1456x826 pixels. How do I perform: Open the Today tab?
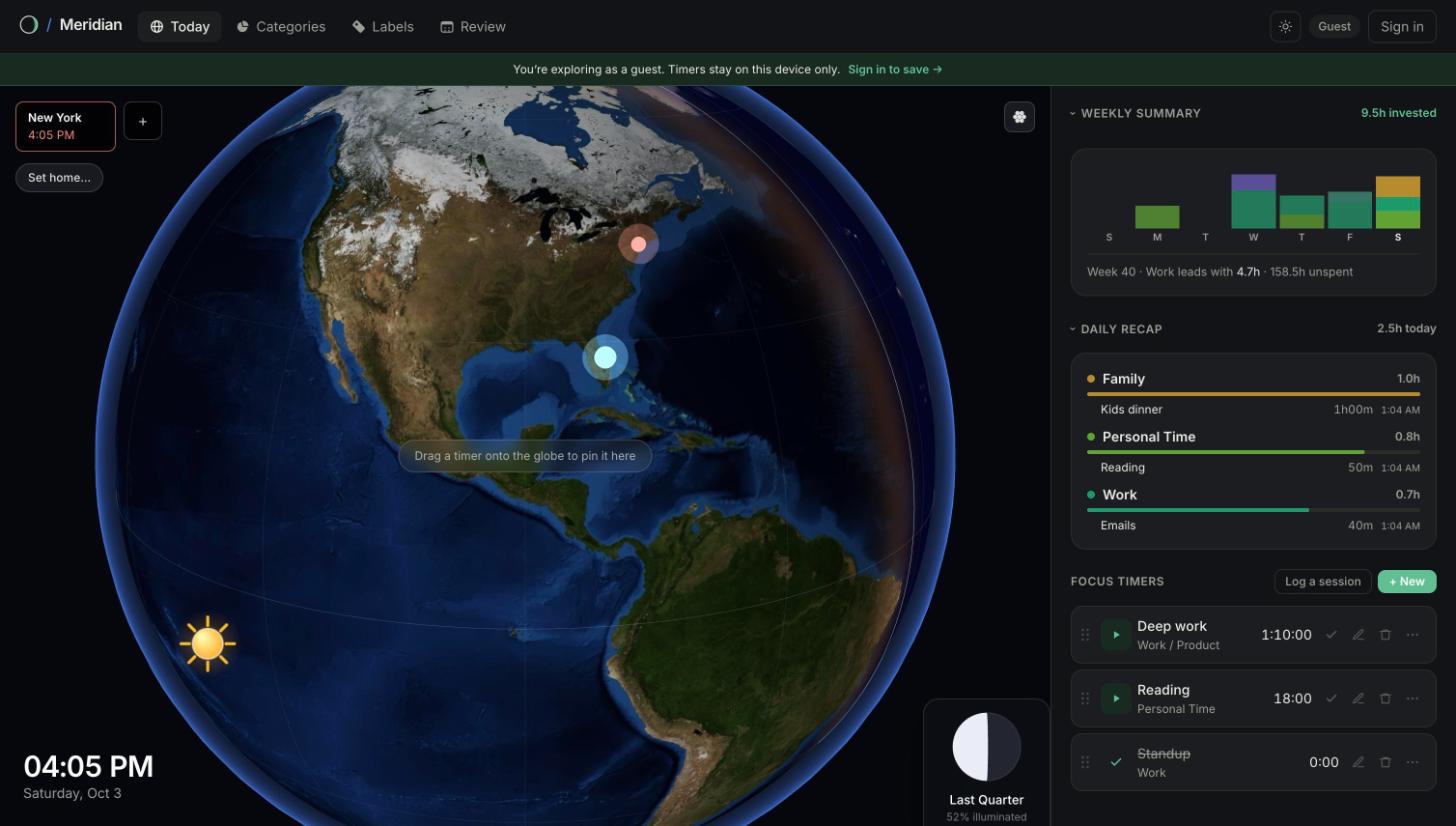(180, 27)
